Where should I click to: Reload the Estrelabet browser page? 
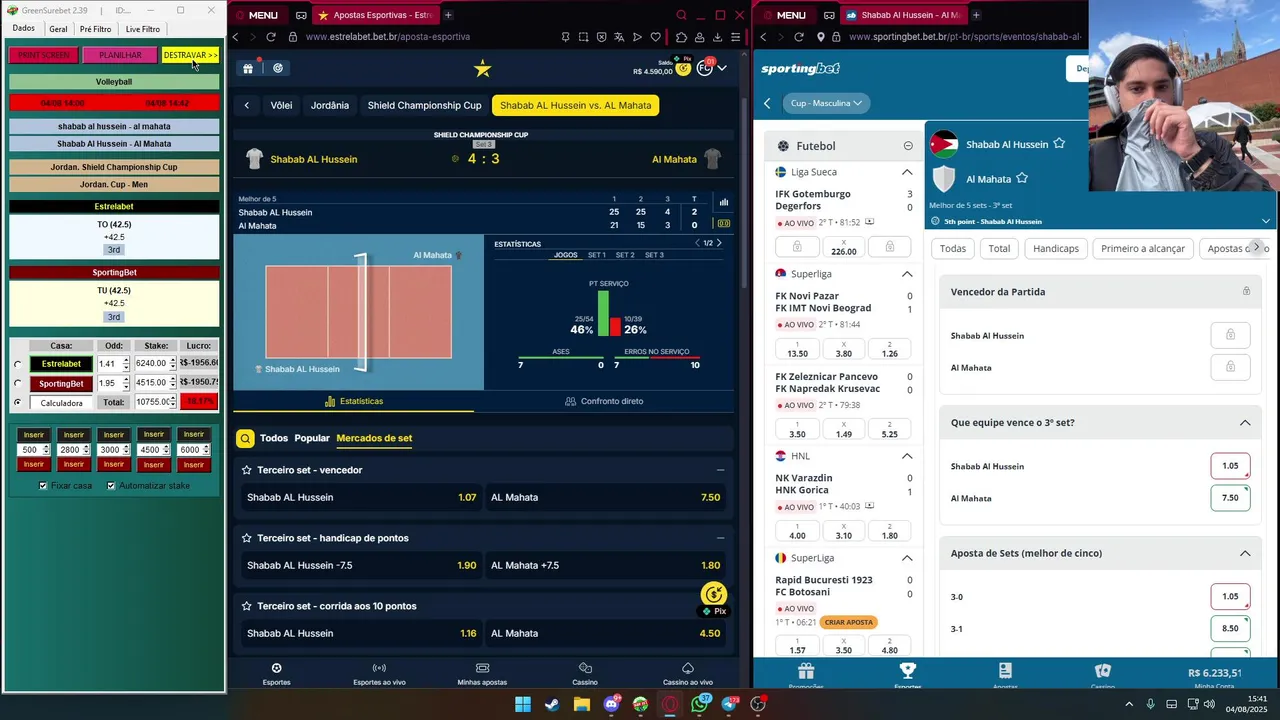tap(270, 37)
